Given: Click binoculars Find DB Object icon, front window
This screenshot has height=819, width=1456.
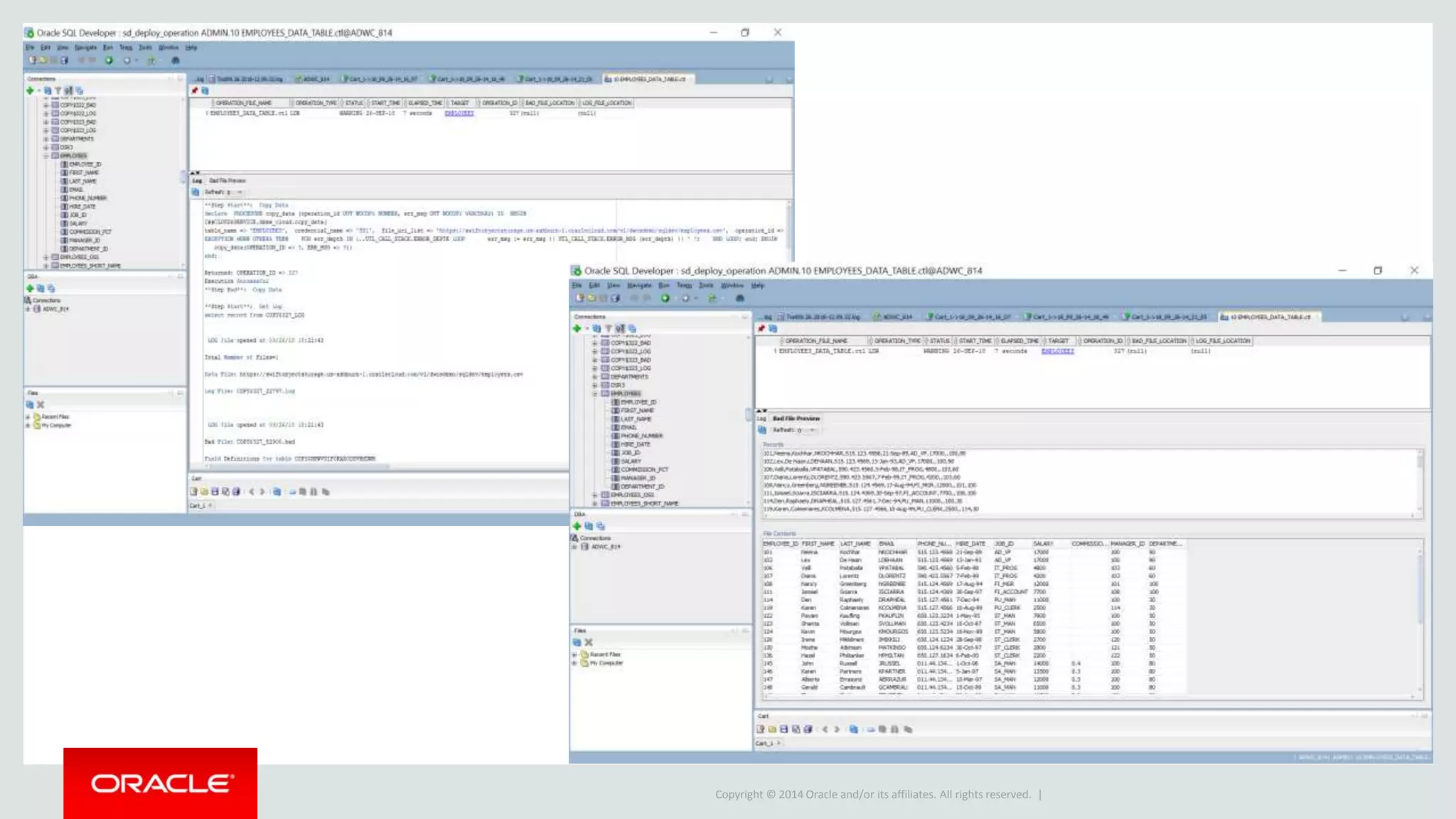Looking at the screenshot, I should coord(739,298).
